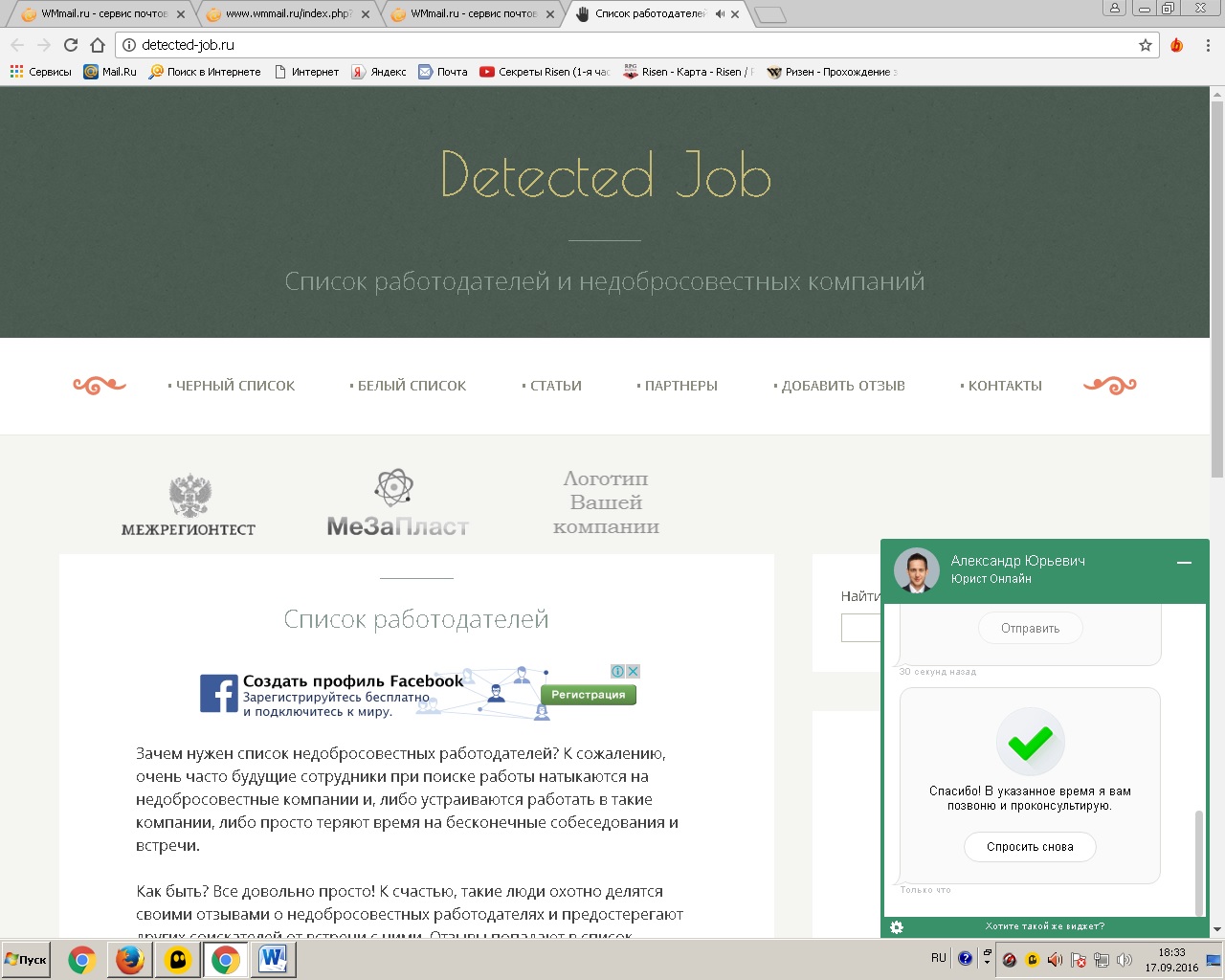Image resolution: width=1225 pixels, height=980 pixels.
Task: Switch to the www.wmmail.ru/index.php tab
Action: coord(289,14)
